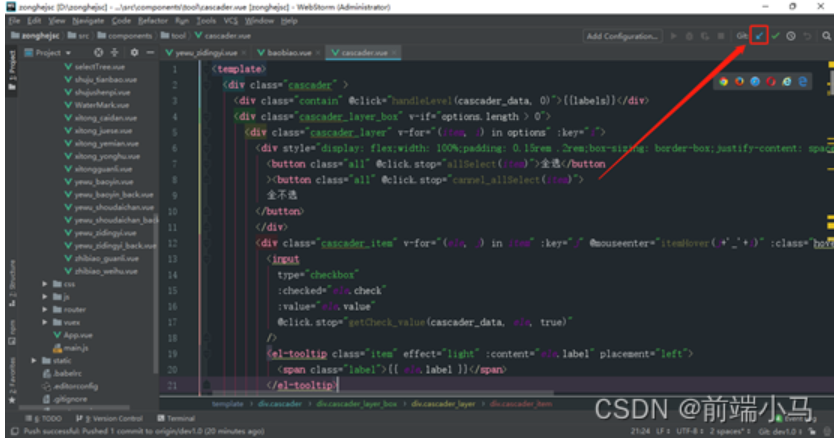Open Search Everywhere magnifier icon
Screen dimensions: 834x438
pyautogui.click(x=826, y=36)
